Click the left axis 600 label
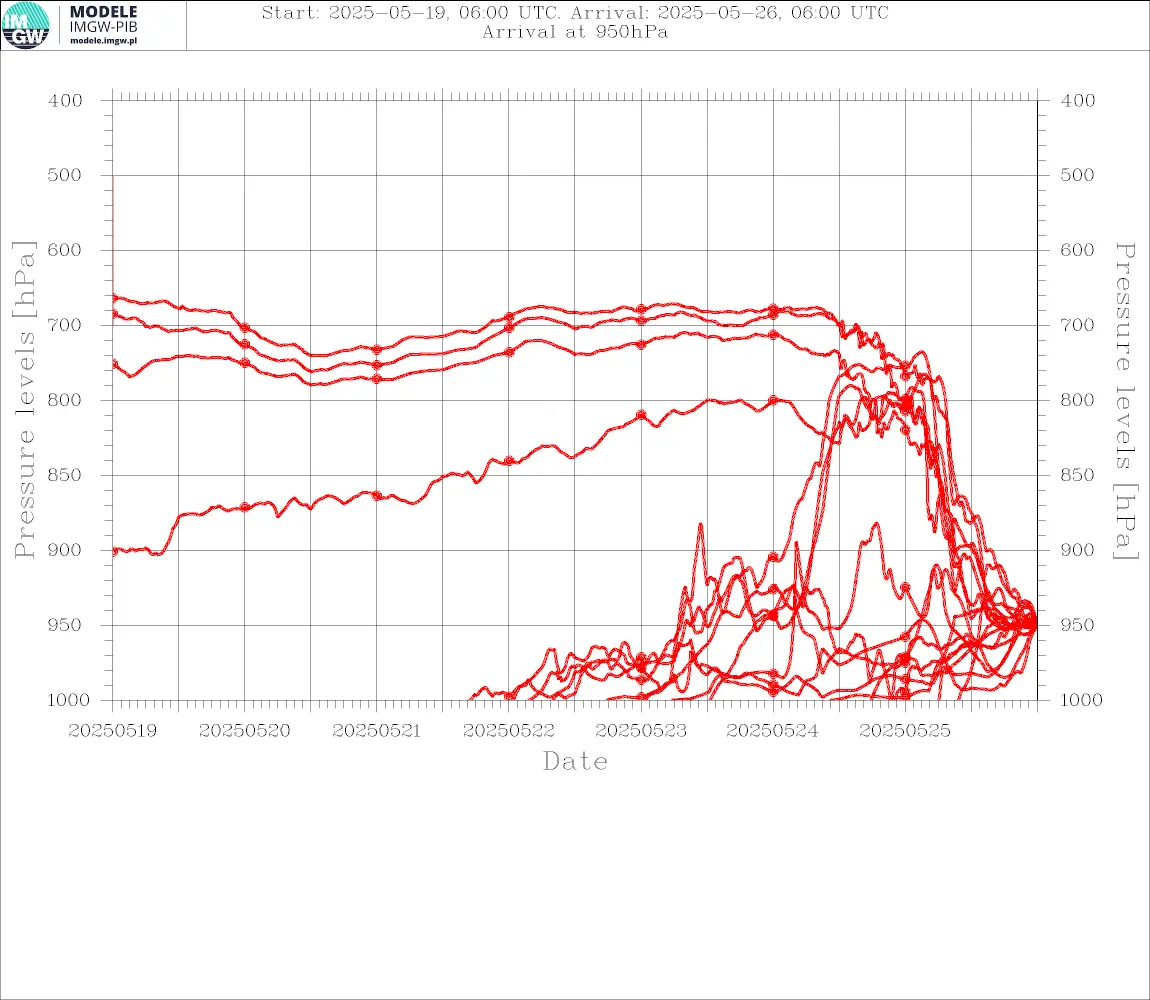This screenshot has height=1000, width=1150. (x=65, y=250)
